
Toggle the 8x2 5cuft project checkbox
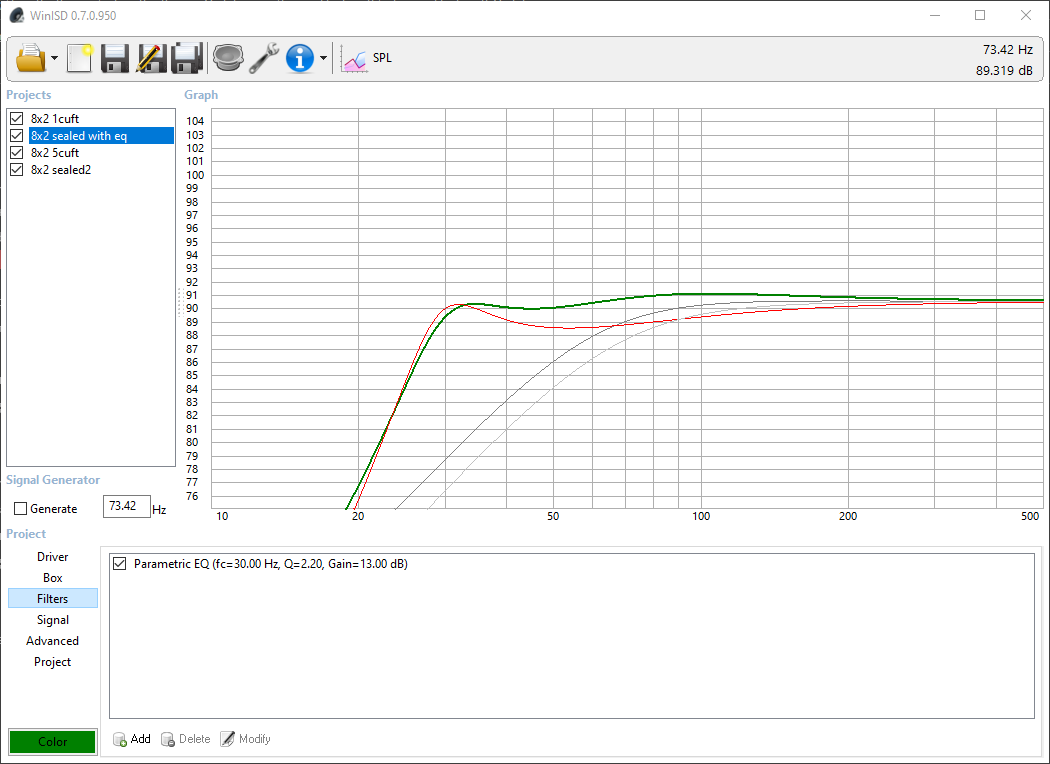(17, 153)
